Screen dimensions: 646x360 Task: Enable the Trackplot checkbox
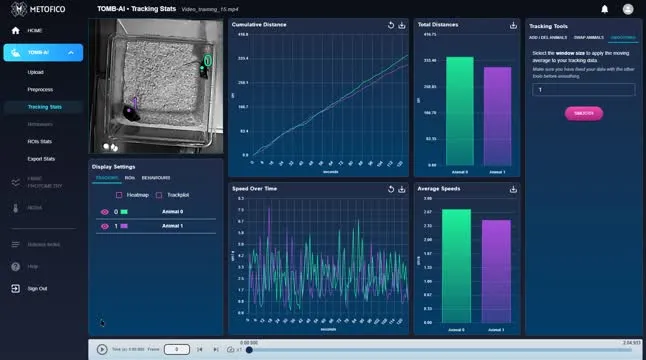(159, 195)
